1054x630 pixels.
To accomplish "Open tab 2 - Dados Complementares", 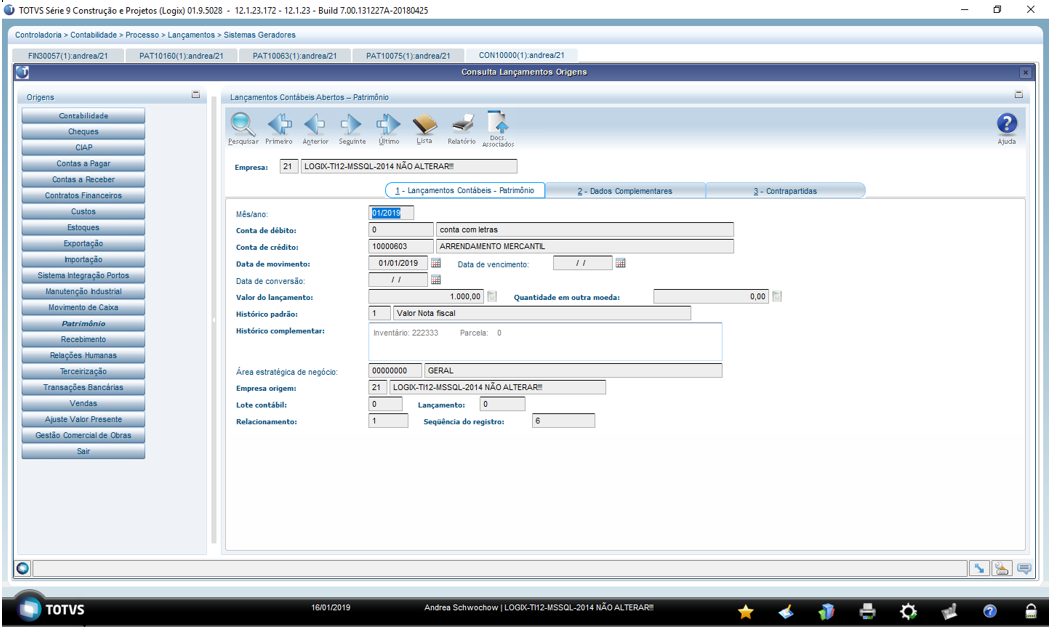I will coord(625,191).
